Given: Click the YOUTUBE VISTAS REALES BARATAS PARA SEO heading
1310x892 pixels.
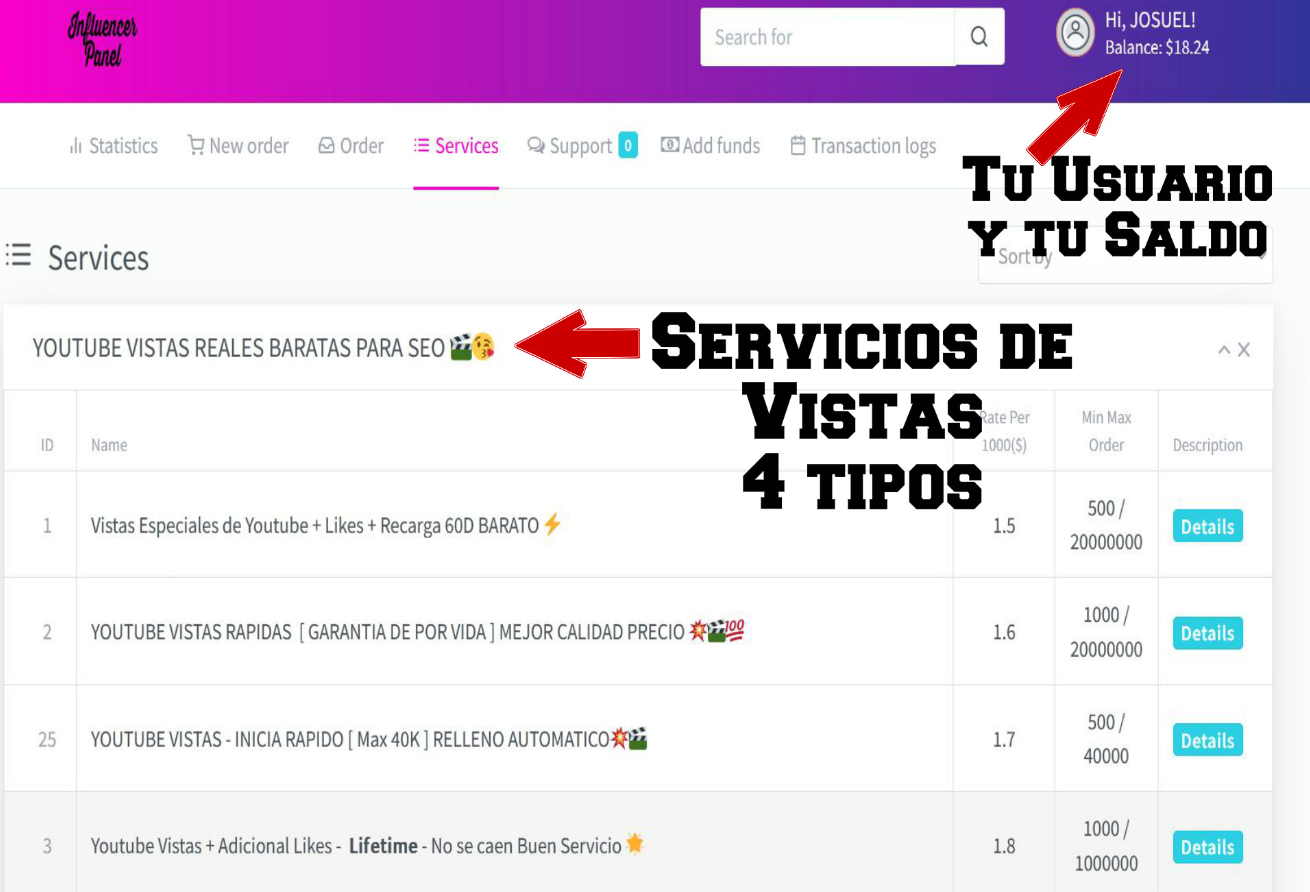Looking at the screenshot, I should click(x=264, y=348).
